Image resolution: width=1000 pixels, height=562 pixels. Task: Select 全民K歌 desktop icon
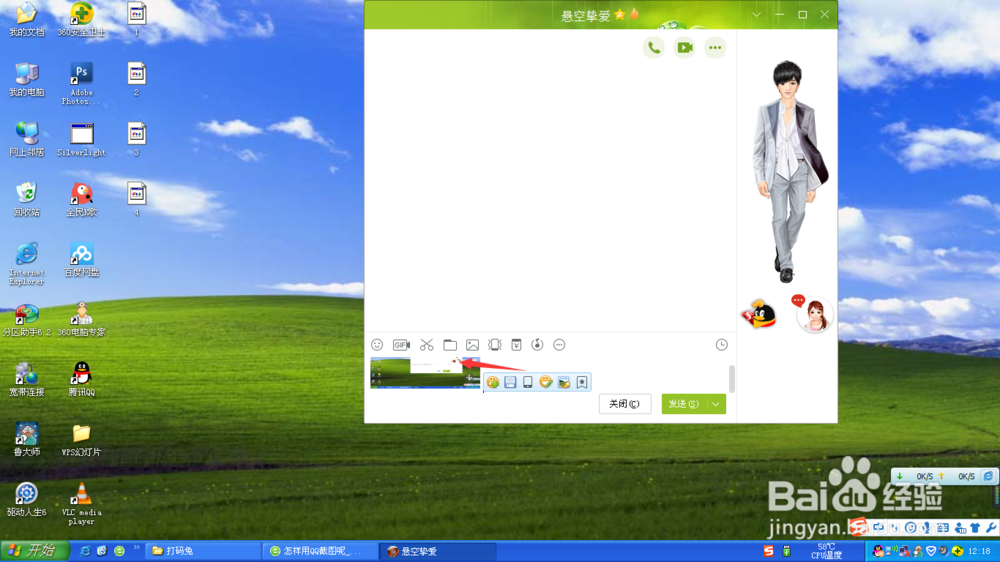point(82,199)
